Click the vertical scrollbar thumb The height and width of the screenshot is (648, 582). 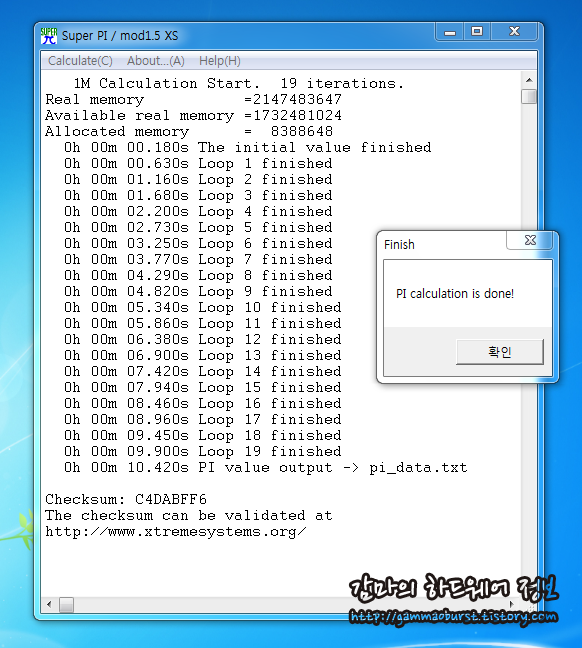[529, 96]
